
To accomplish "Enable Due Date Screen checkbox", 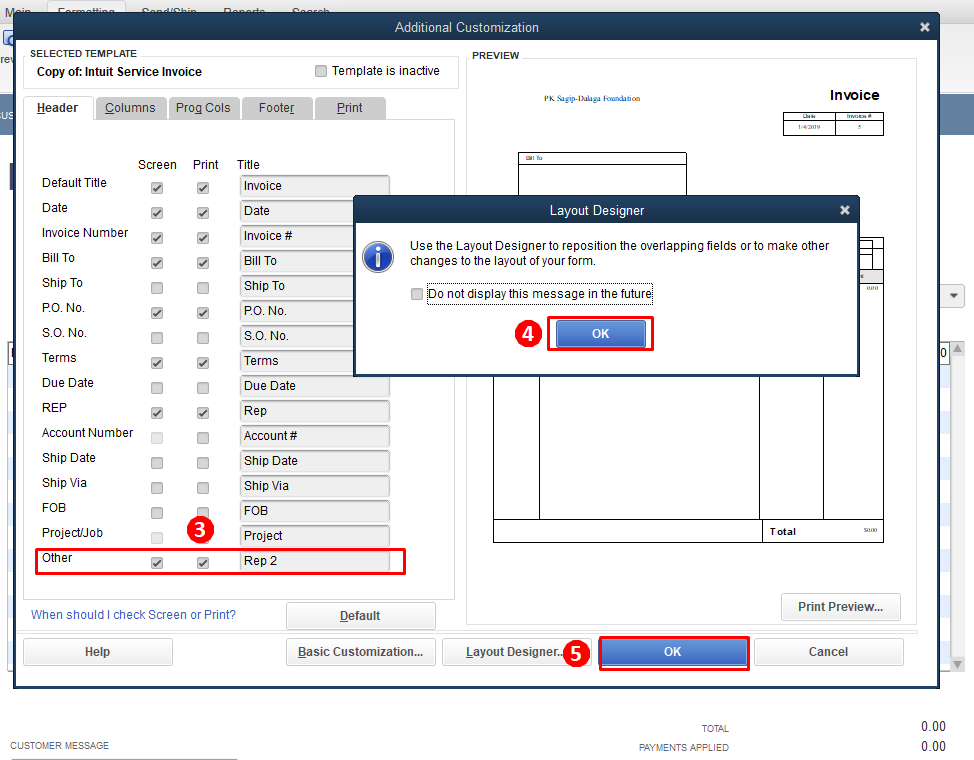I will coord(157,388).
